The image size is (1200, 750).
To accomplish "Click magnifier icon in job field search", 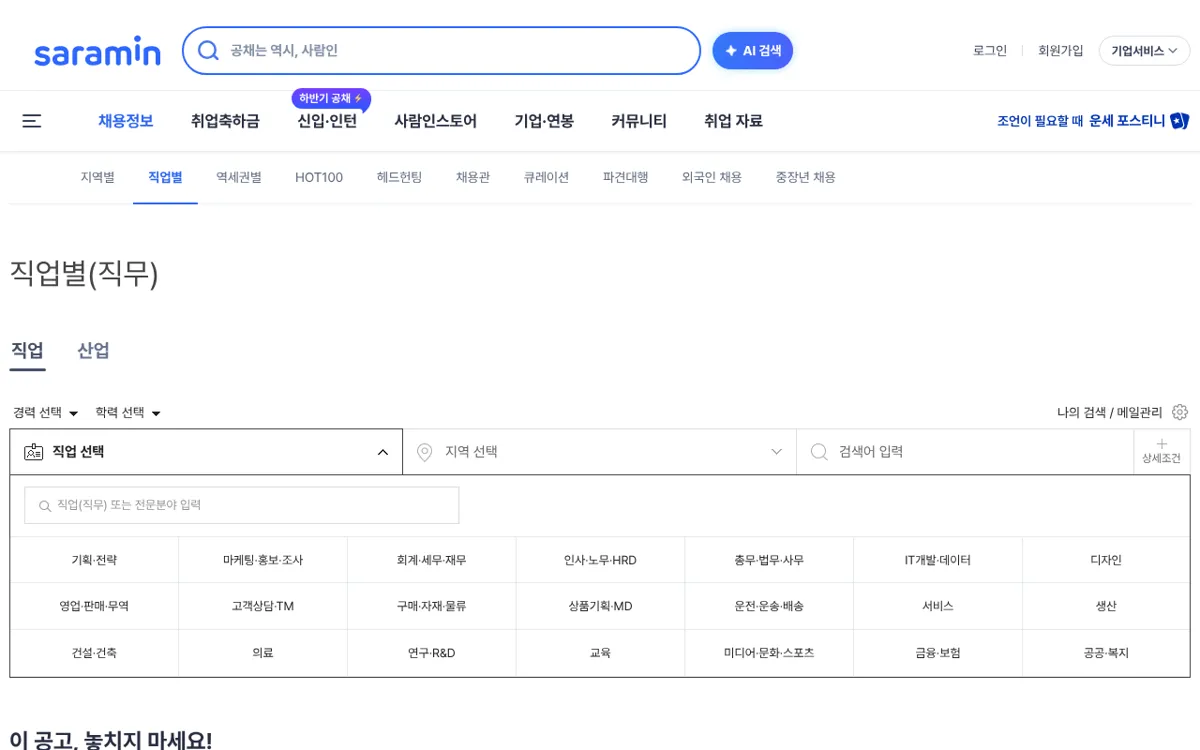I will click(x=44, y=506).
